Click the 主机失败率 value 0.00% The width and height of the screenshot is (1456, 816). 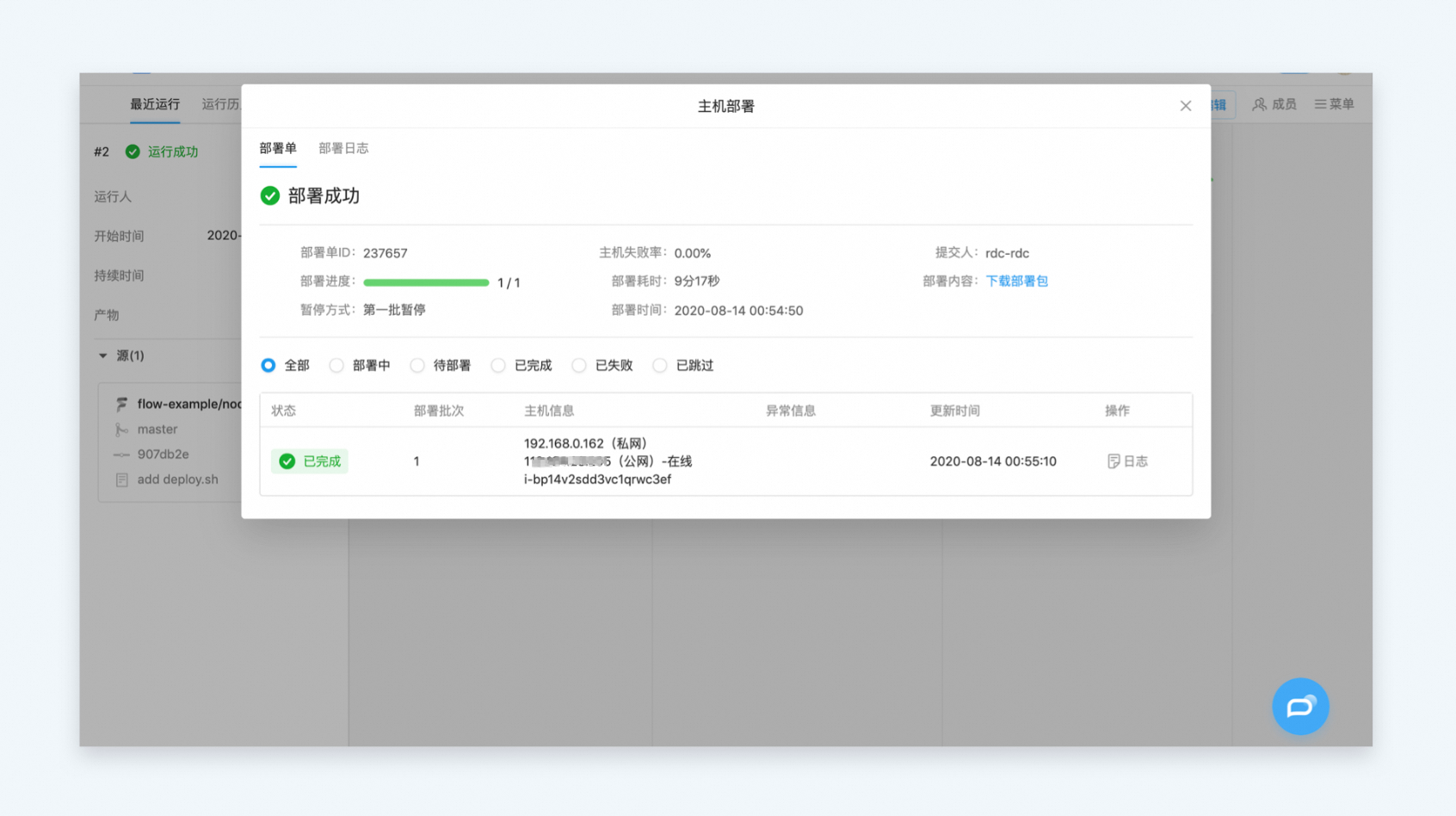(x=693, y=253)
